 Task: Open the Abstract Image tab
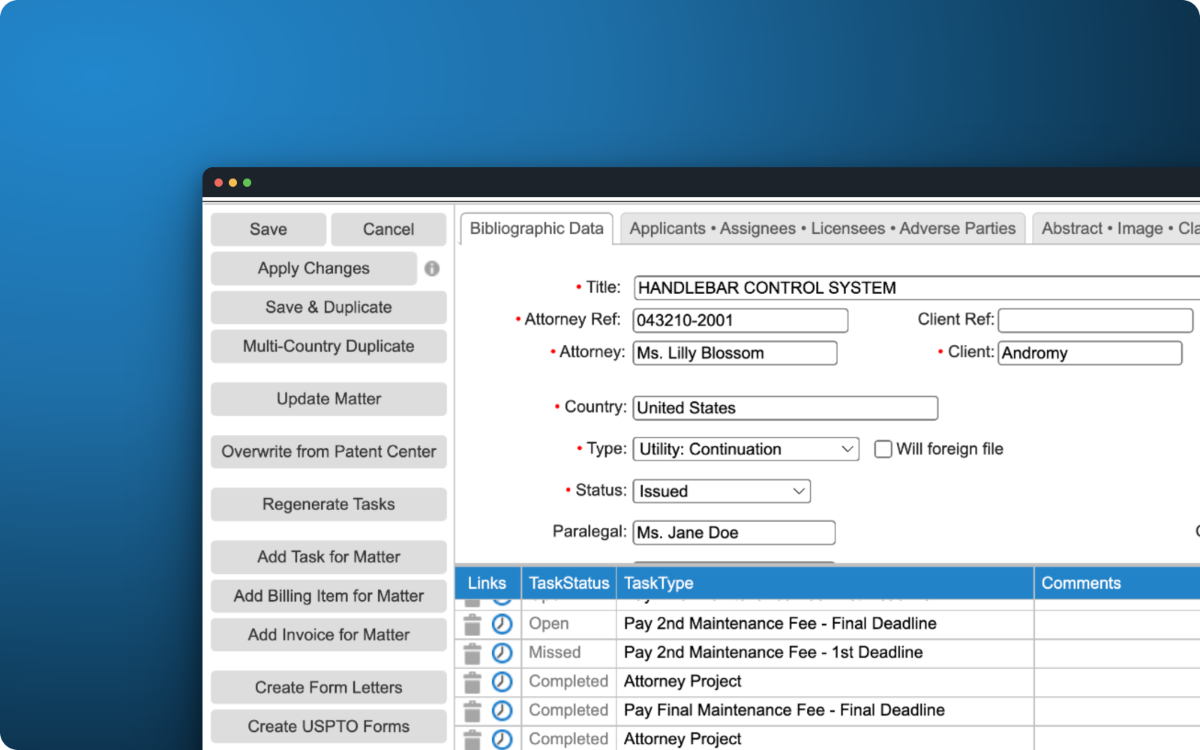(1115, 228)
